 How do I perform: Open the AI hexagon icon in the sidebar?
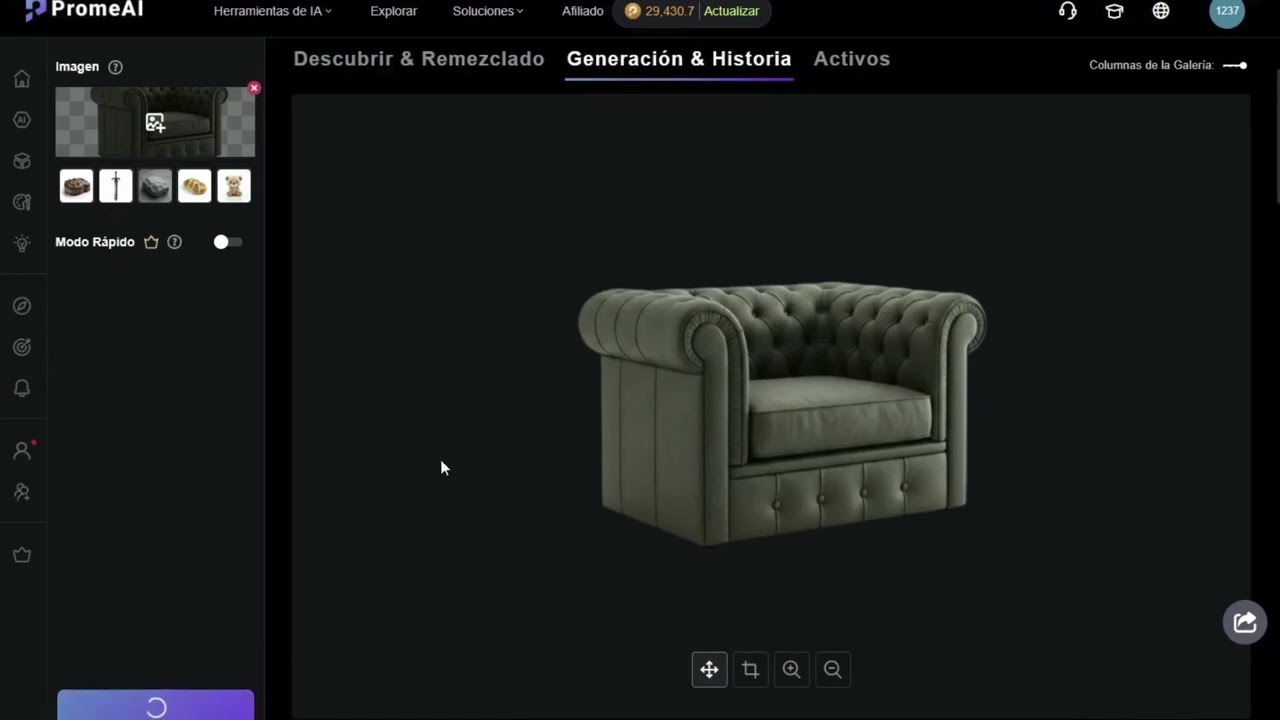(x=22, y=120)
